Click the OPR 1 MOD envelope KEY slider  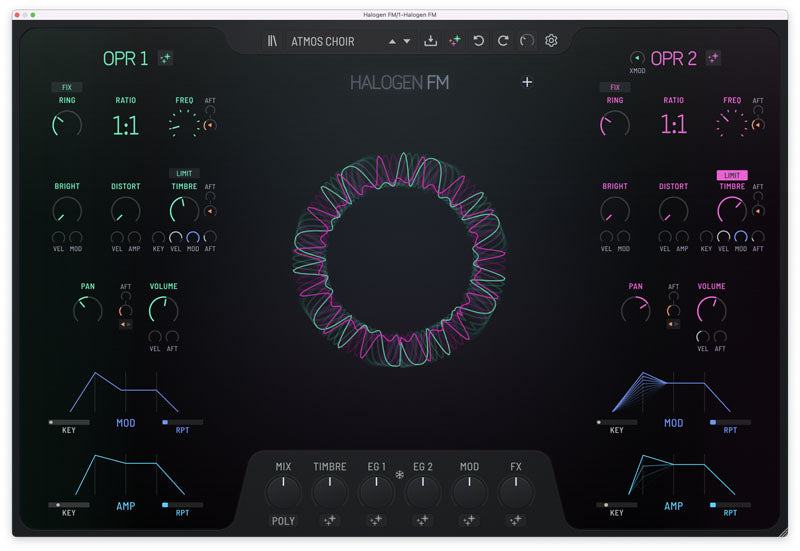coord(69,422)
